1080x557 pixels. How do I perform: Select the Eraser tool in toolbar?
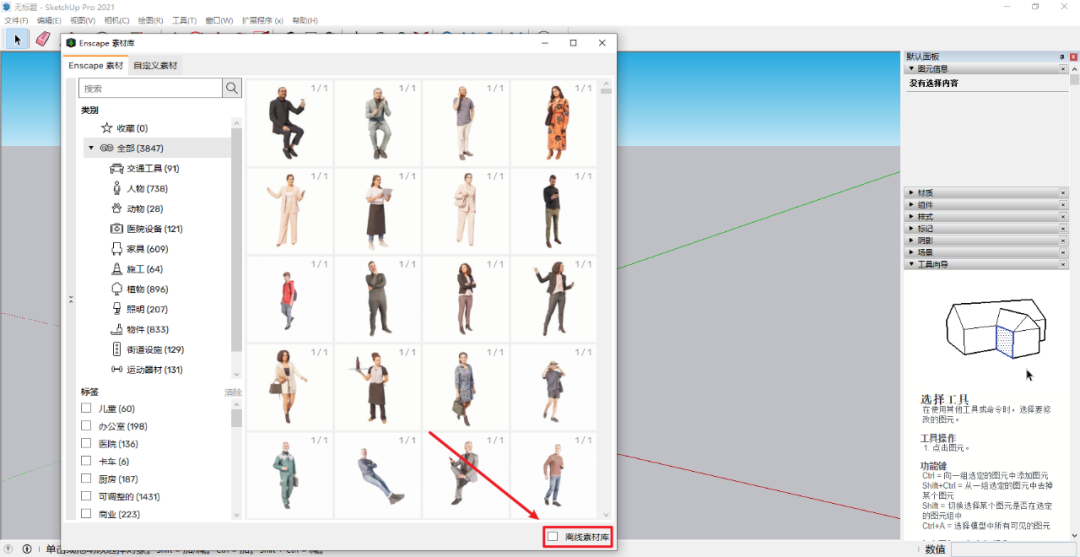click(x=42, y=39)
